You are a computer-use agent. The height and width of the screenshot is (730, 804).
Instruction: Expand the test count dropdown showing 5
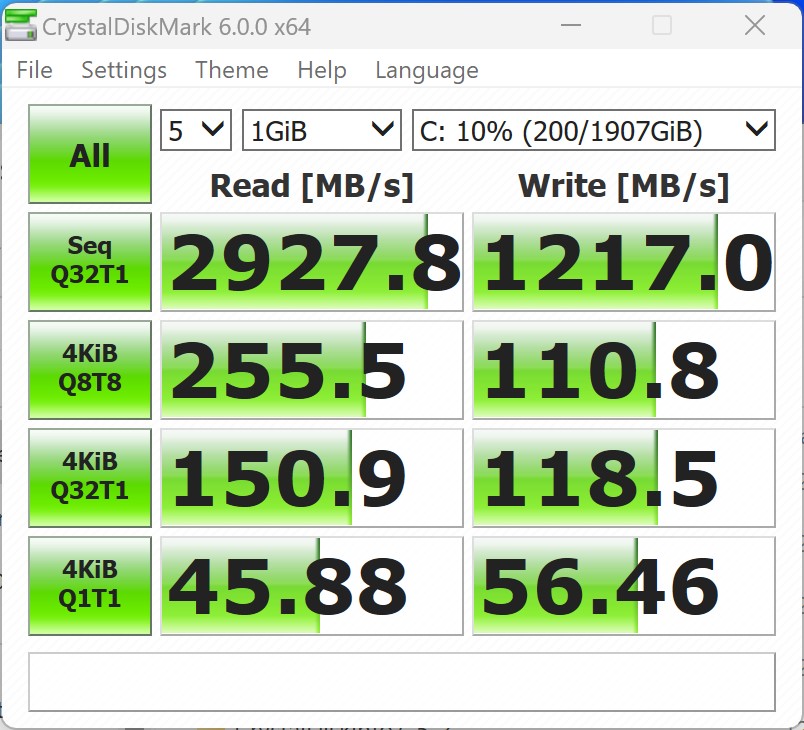click(x=196, y=130)
